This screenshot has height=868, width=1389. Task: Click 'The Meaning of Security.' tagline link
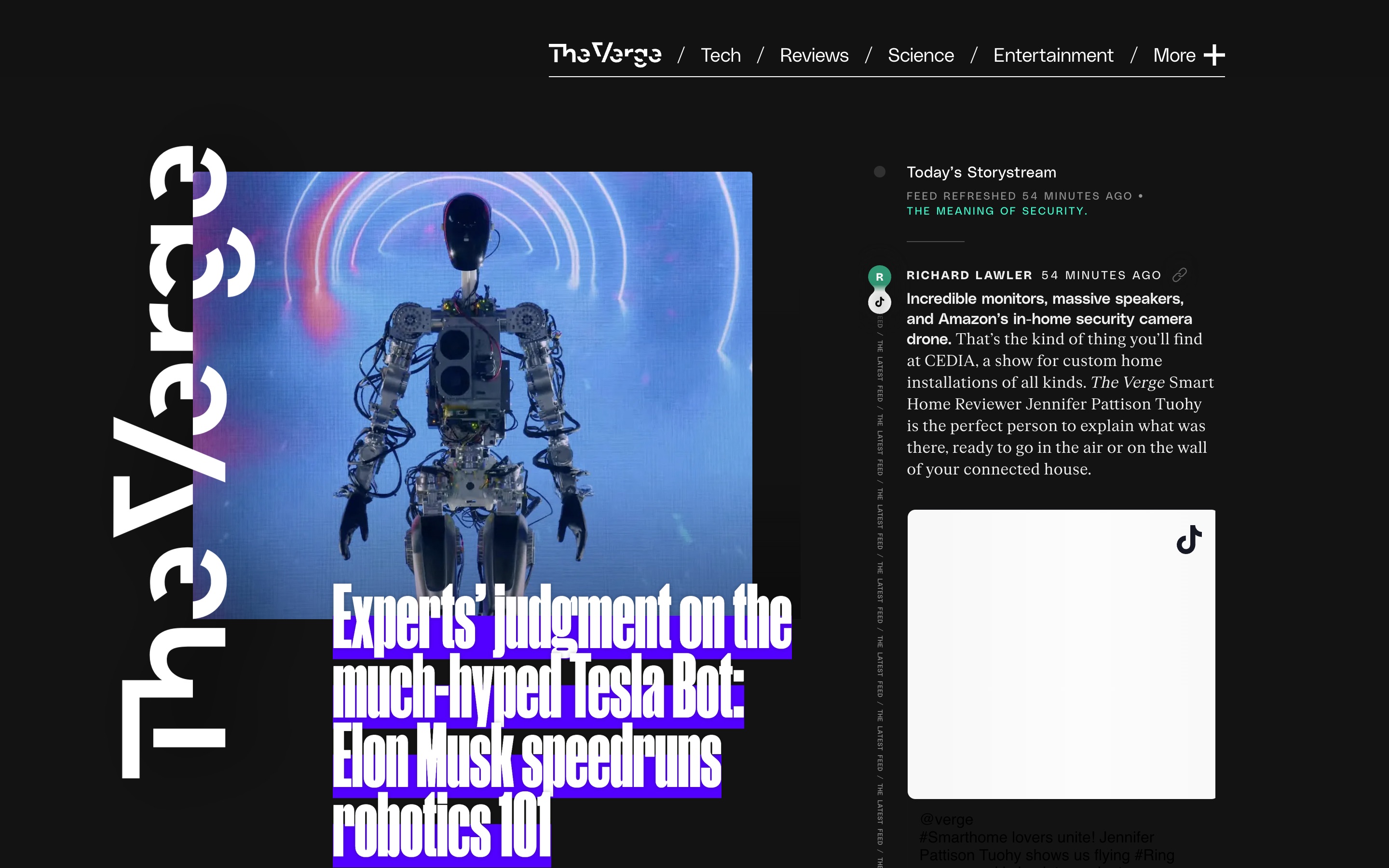point(997,211)
